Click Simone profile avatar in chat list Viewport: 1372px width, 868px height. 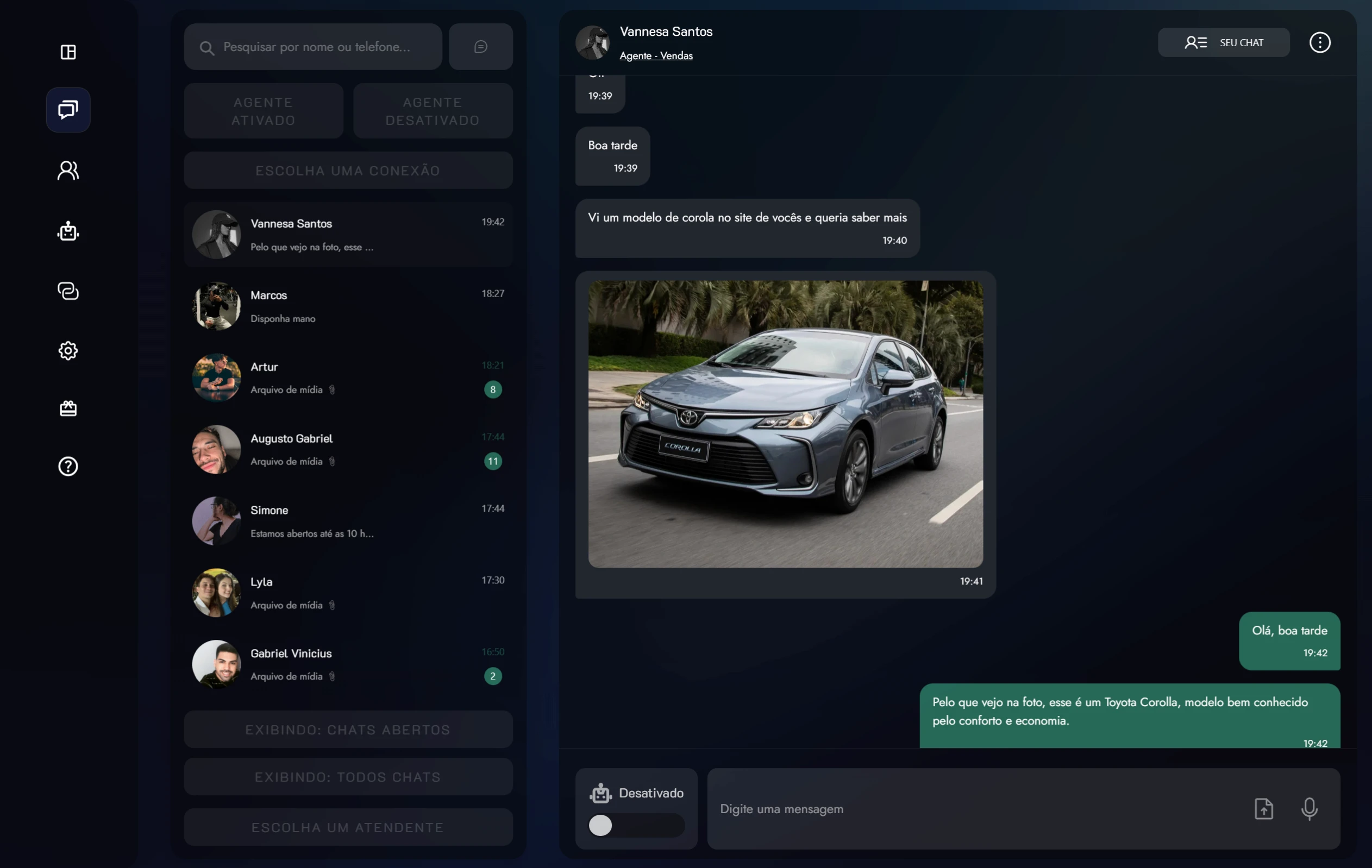(x=216, y=520)
